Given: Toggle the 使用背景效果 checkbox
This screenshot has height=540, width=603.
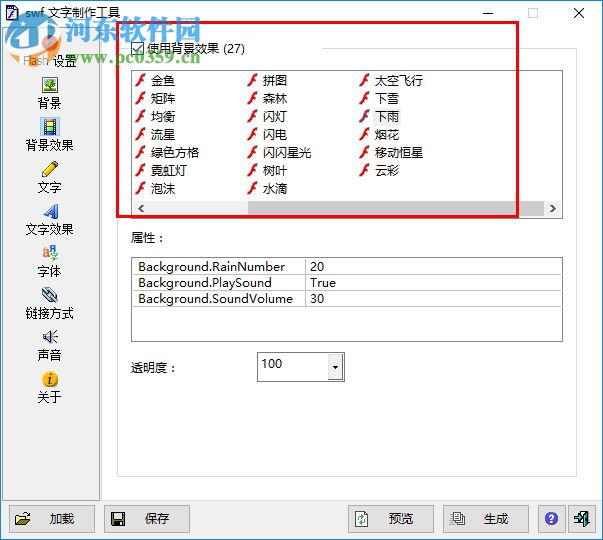Looking at the screenshot, I should click(x=137, y=48).
